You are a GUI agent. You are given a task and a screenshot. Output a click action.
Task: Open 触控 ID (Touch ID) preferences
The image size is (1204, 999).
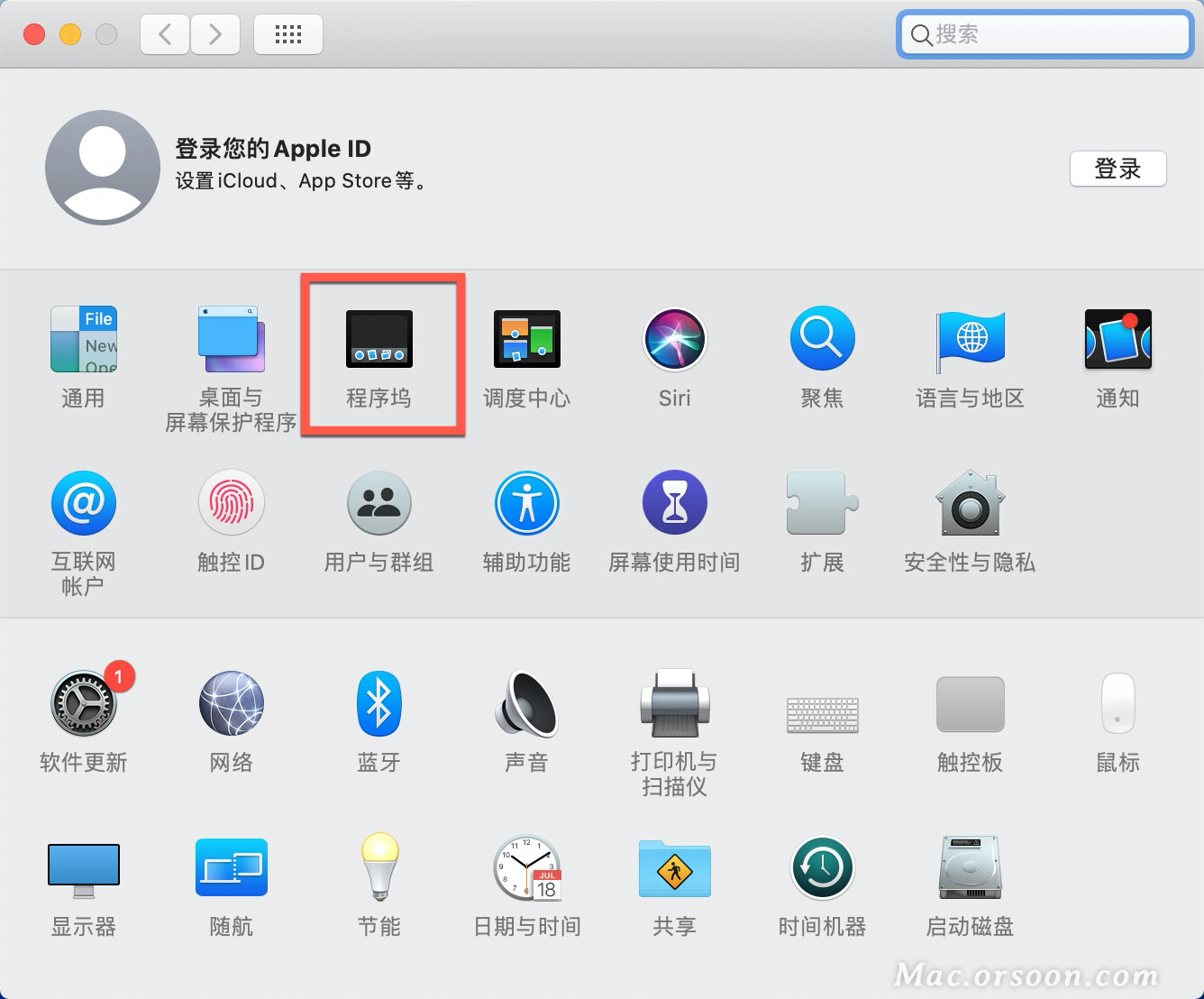pyautogui.click(x=231, y=502)
